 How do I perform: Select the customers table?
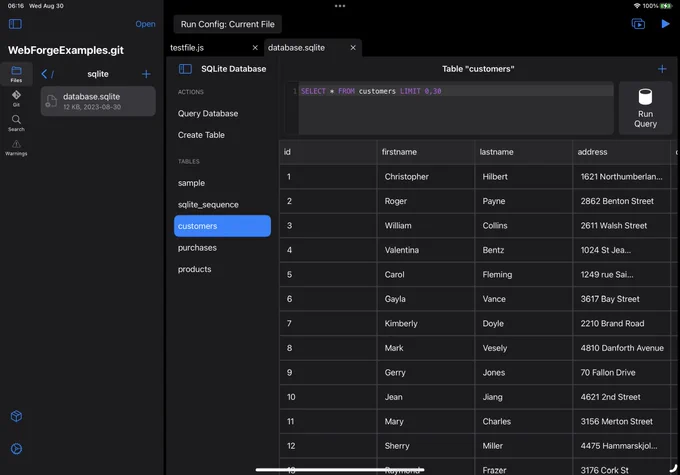pyautogui.click(x=222, y=226)
